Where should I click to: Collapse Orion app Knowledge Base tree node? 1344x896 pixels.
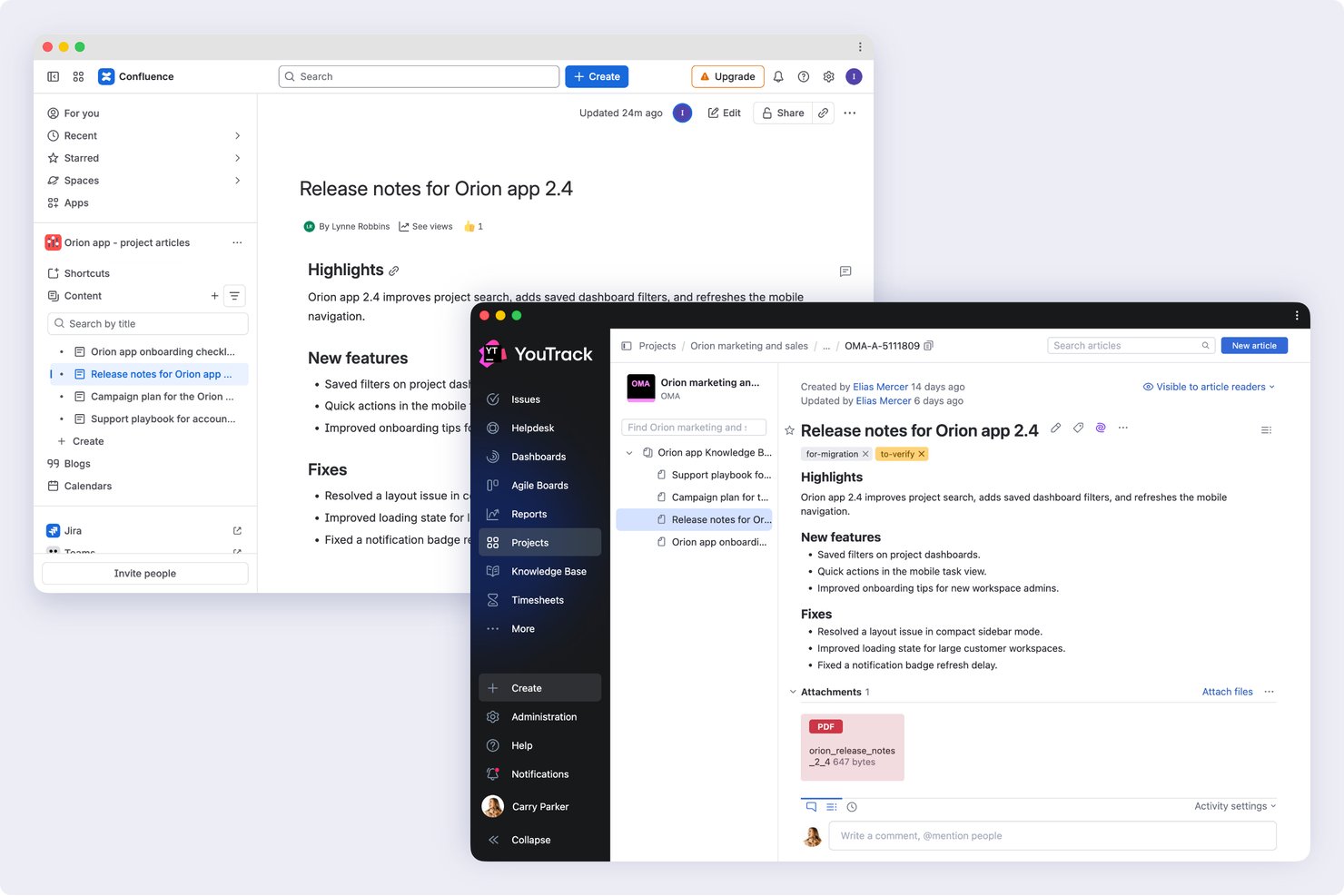pos(629,453)
